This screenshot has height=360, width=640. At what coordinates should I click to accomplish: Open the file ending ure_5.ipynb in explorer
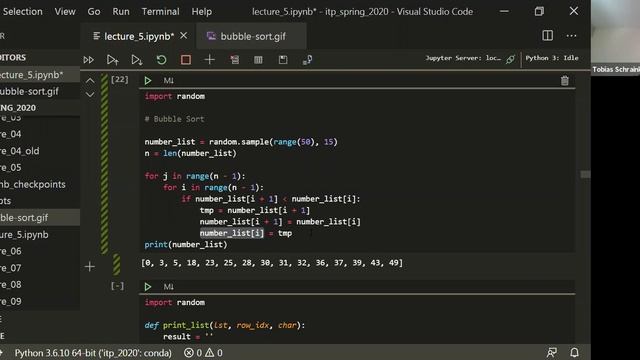pyautogui.click(x=40, y=235)
